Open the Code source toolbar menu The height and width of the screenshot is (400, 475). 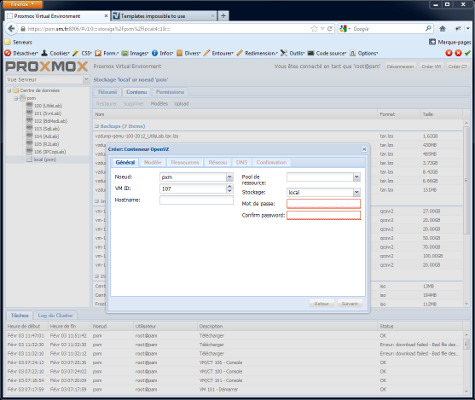(327, 53)
